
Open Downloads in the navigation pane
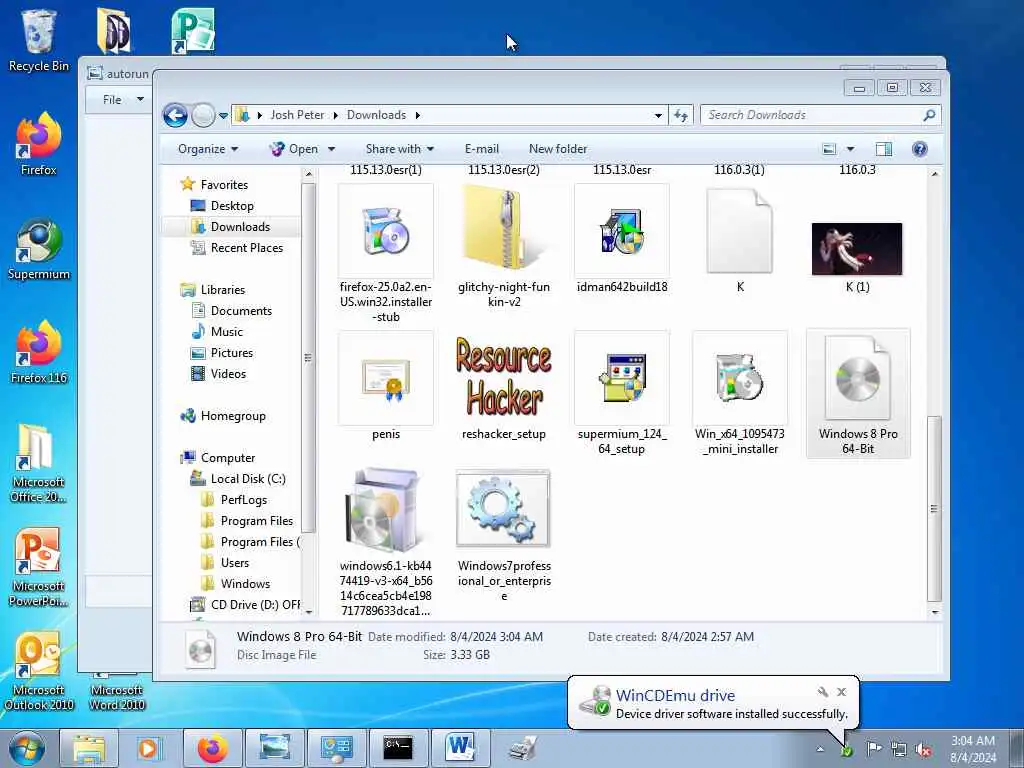[x=240, y=227]
